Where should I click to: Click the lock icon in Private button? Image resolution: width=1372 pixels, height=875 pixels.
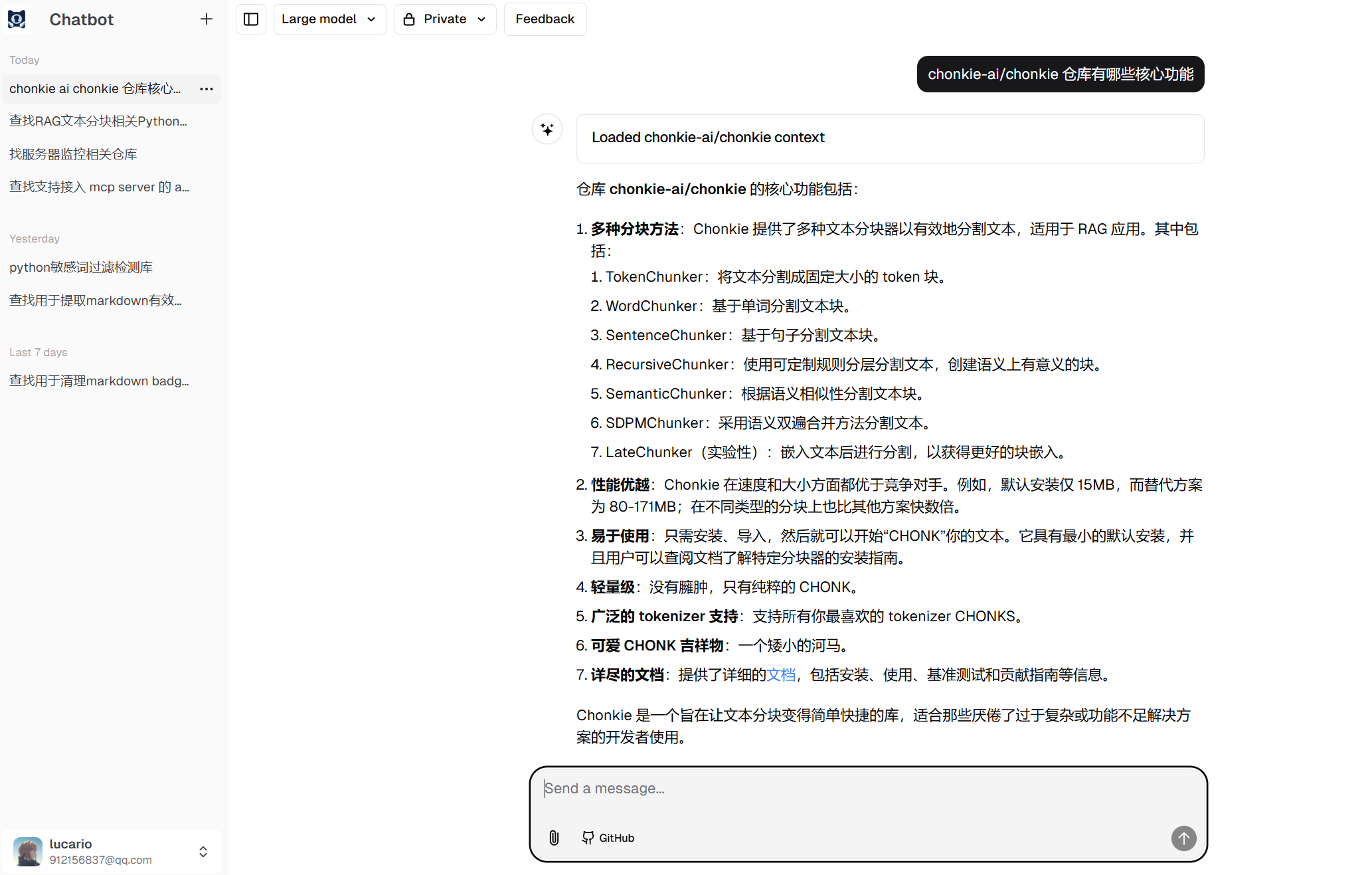(x=409, y=19)
